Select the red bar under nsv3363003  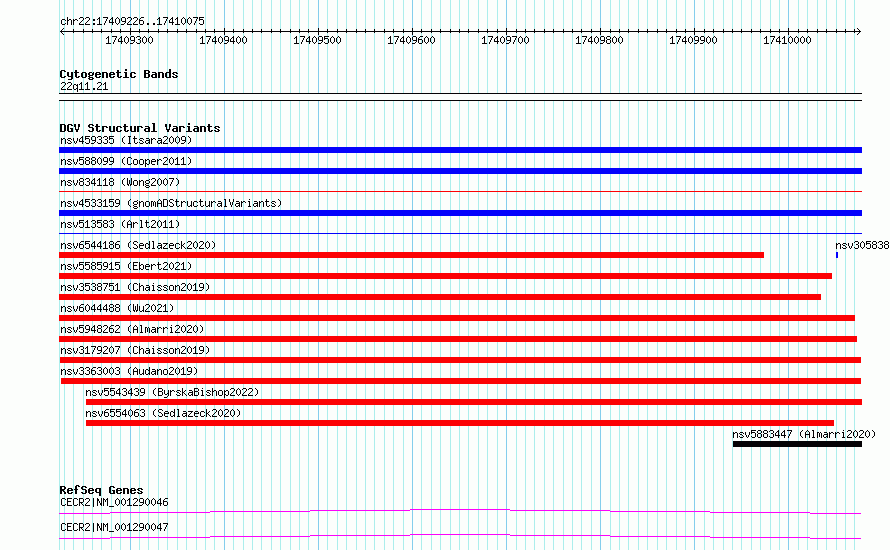(461, 381)
